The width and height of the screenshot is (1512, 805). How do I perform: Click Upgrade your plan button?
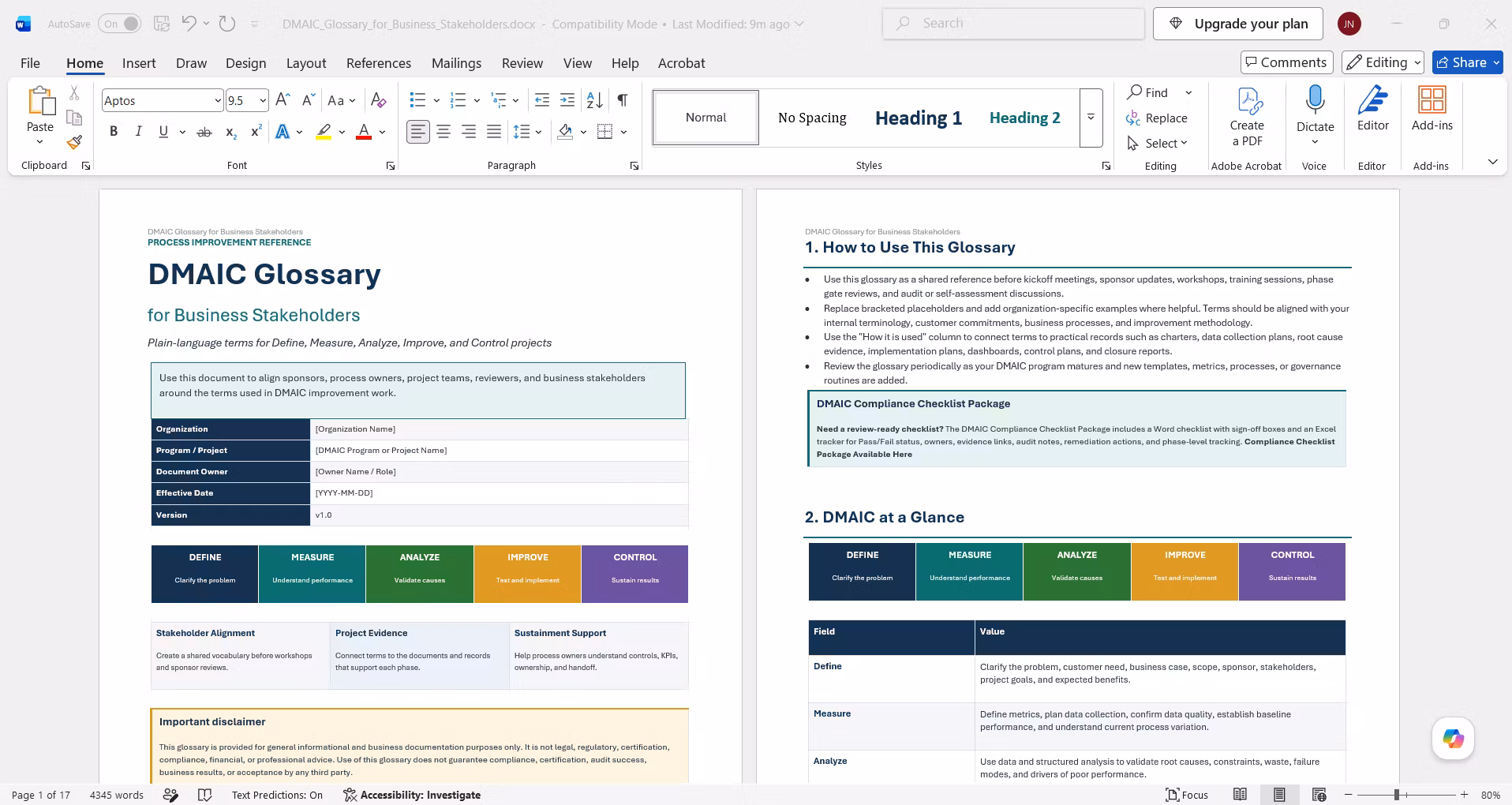1239,24
